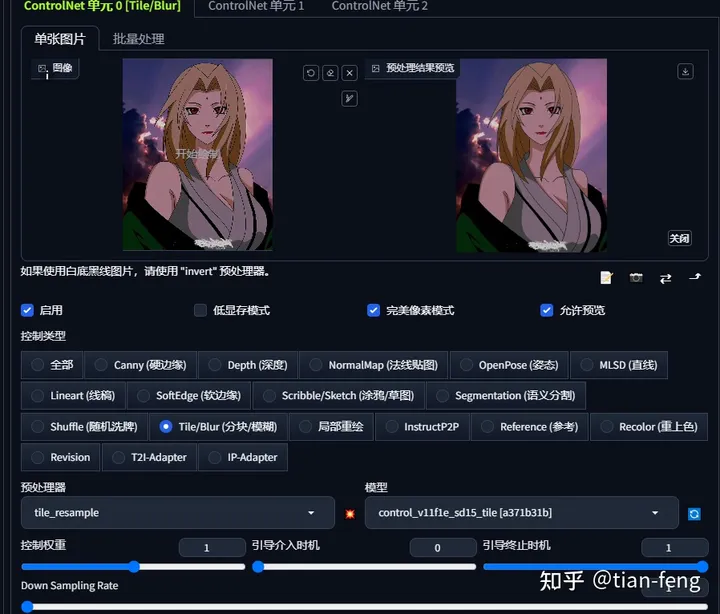The width and height of the screenshot is (720, 614).
Task: Open the control_v11f1e_sd15_tile model dropdown
Action: coord(522,513)
